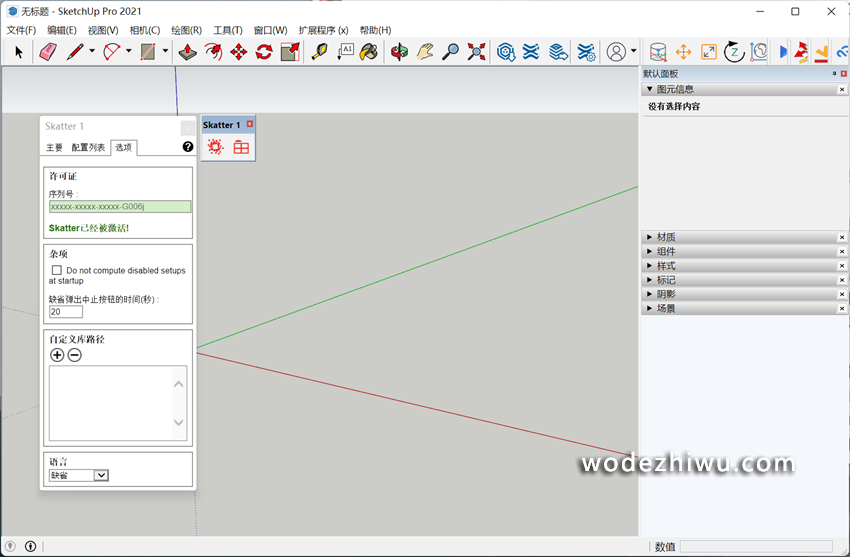Screen dimensions: 850x557
Task: Click the abort timeout field showing 20
Action: (66, 312)
